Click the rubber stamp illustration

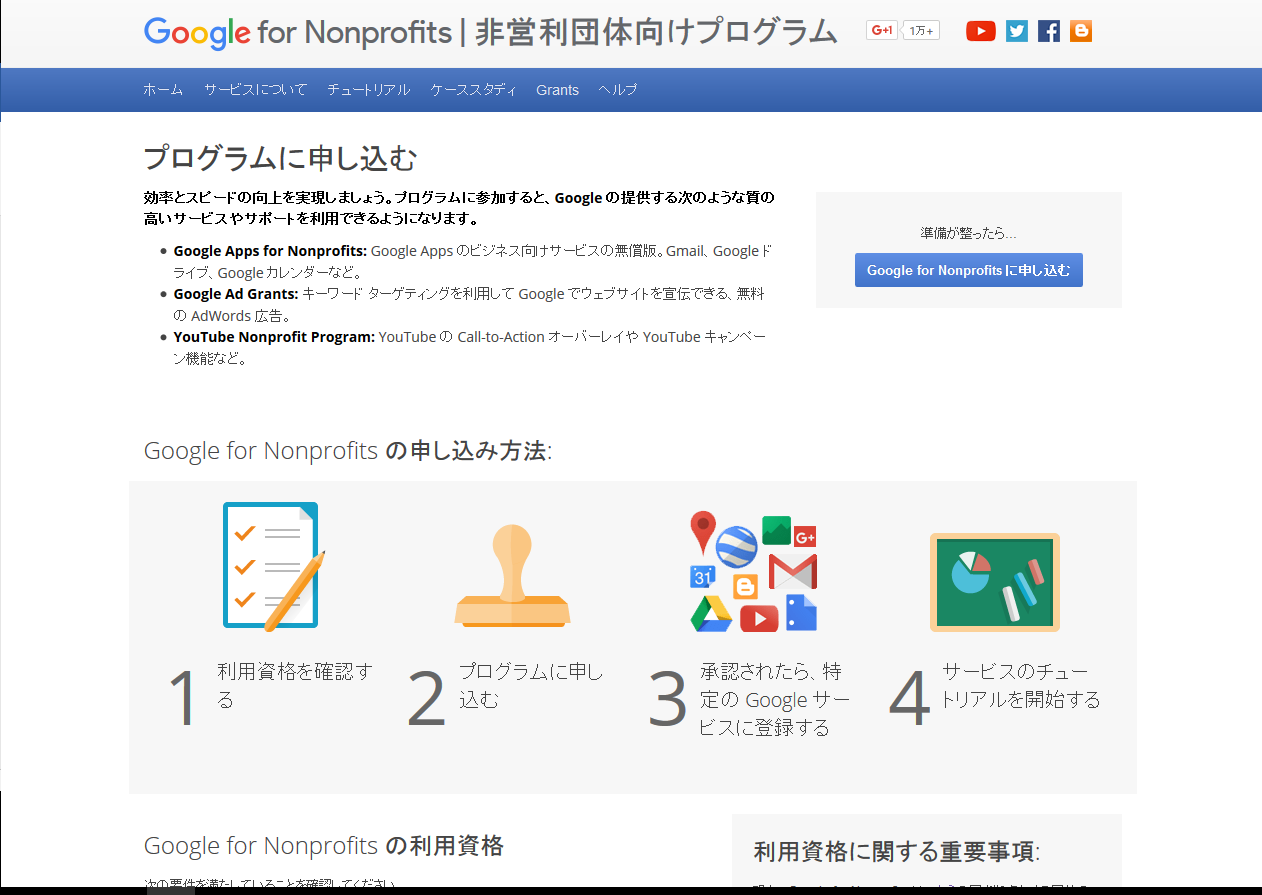[512, 577]
